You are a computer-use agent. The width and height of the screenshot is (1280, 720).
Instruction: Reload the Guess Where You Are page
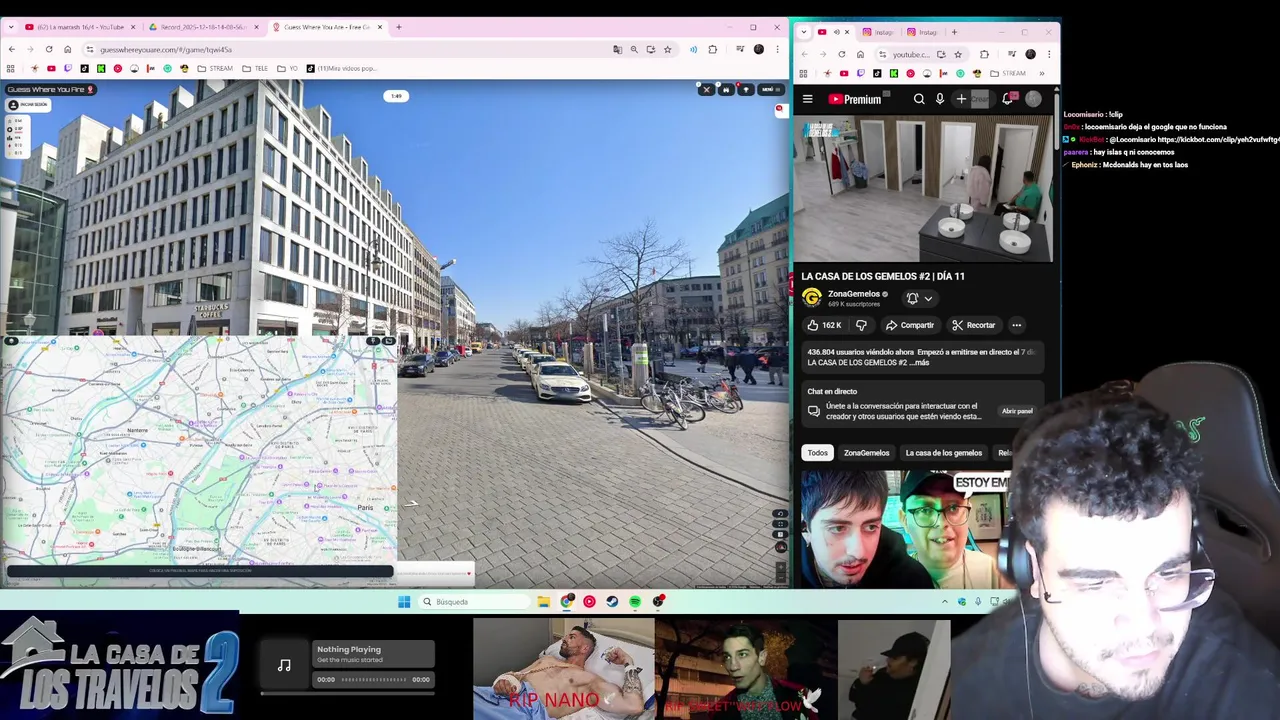click(x=49, y=49)
